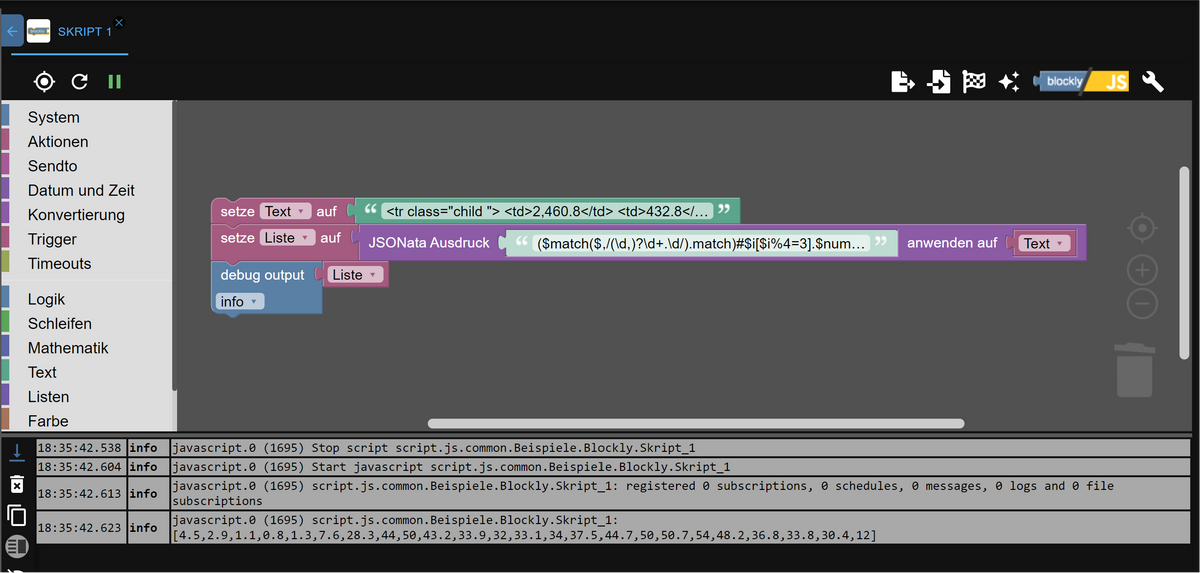Open the Text variable dropdown in setze block
Viewport: 1200px width, 573px height.
tap(285, 211)
